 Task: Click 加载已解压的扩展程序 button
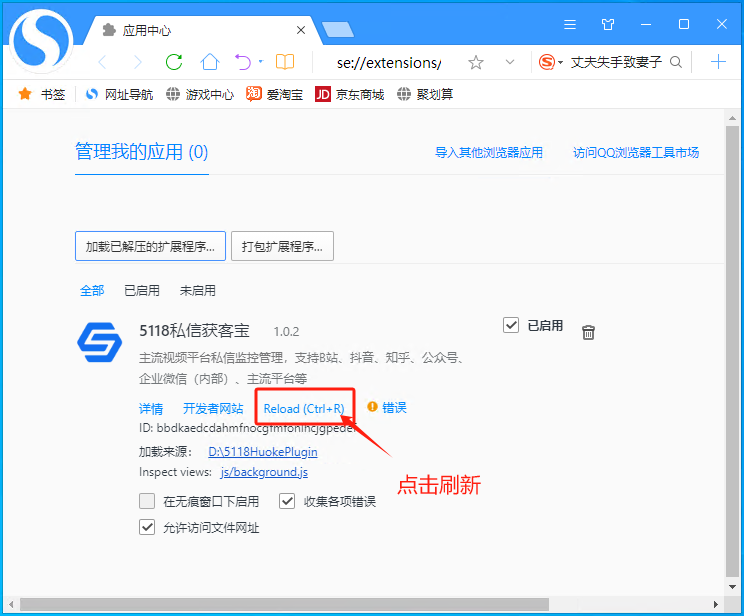coord(150,246)
